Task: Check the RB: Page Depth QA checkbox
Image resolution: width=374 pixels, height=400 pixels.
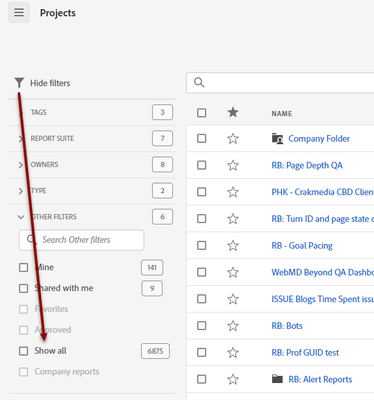Action: tap(202, 165)
